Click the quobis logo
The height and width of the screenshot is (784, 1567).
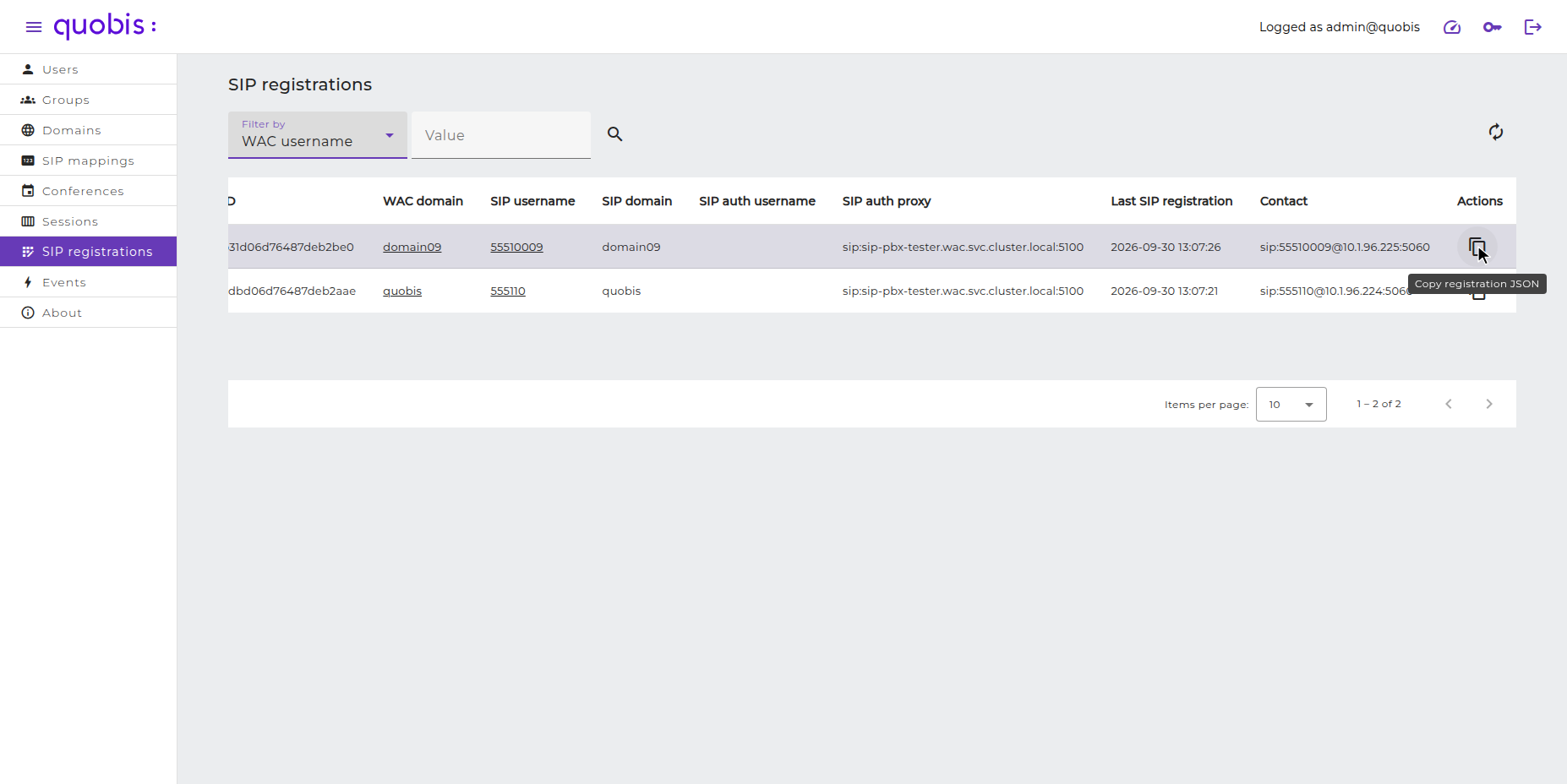[105, 26]
